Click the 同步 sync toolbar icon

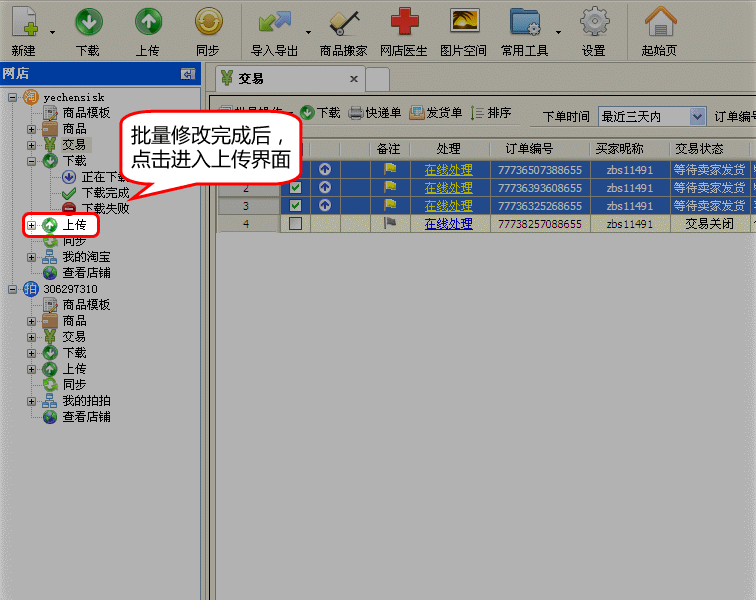click(208, 22)
